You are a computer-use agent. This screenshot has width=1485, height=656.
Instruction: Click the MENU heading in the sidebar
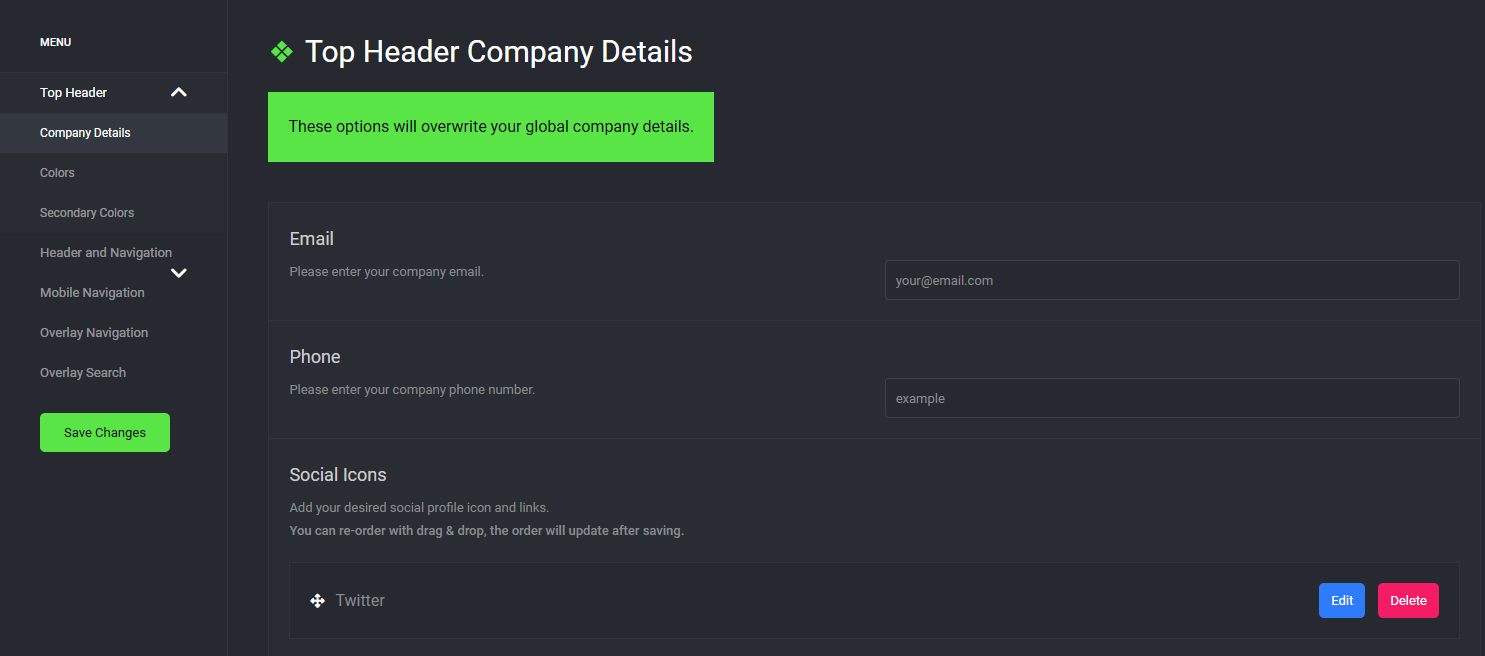[x=55, y=42]
